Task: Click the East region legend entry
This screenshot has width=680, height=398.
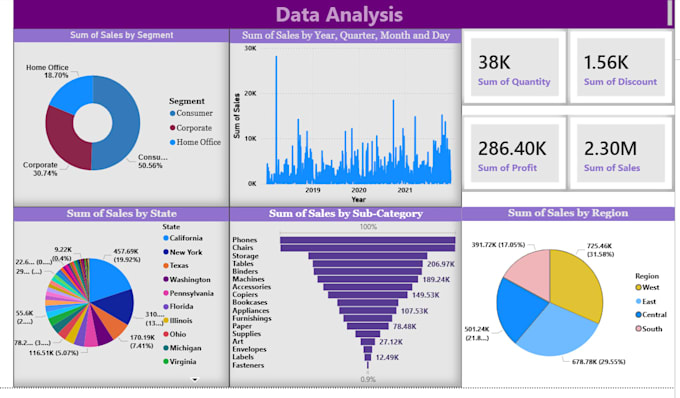Action: click(x=645, y=301)
